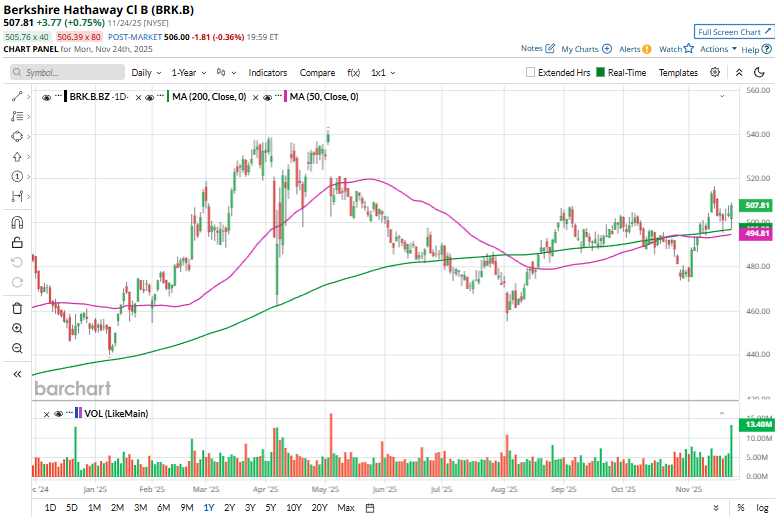Zoom out of the chart
This screenshot has height=525, width=775.
(x=17, y=348)
